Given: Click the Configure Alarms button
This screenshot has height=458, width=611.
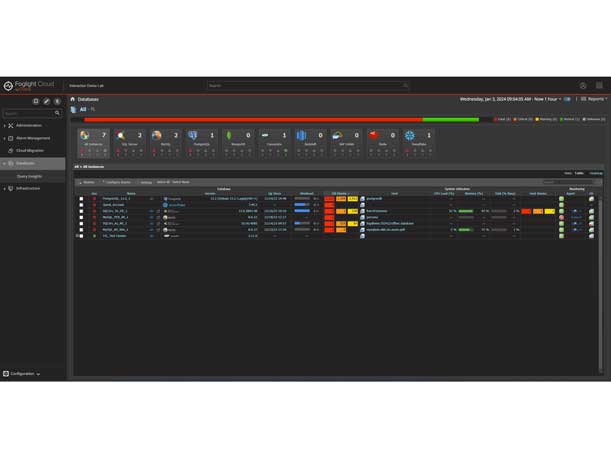Looking at the screenshot, I should 118,182.
